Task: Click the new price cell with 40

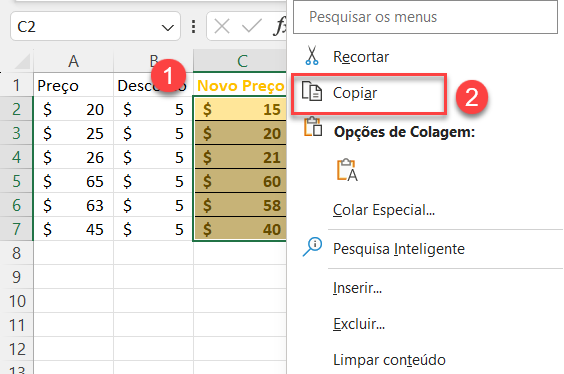Action: tap(240, 229)
